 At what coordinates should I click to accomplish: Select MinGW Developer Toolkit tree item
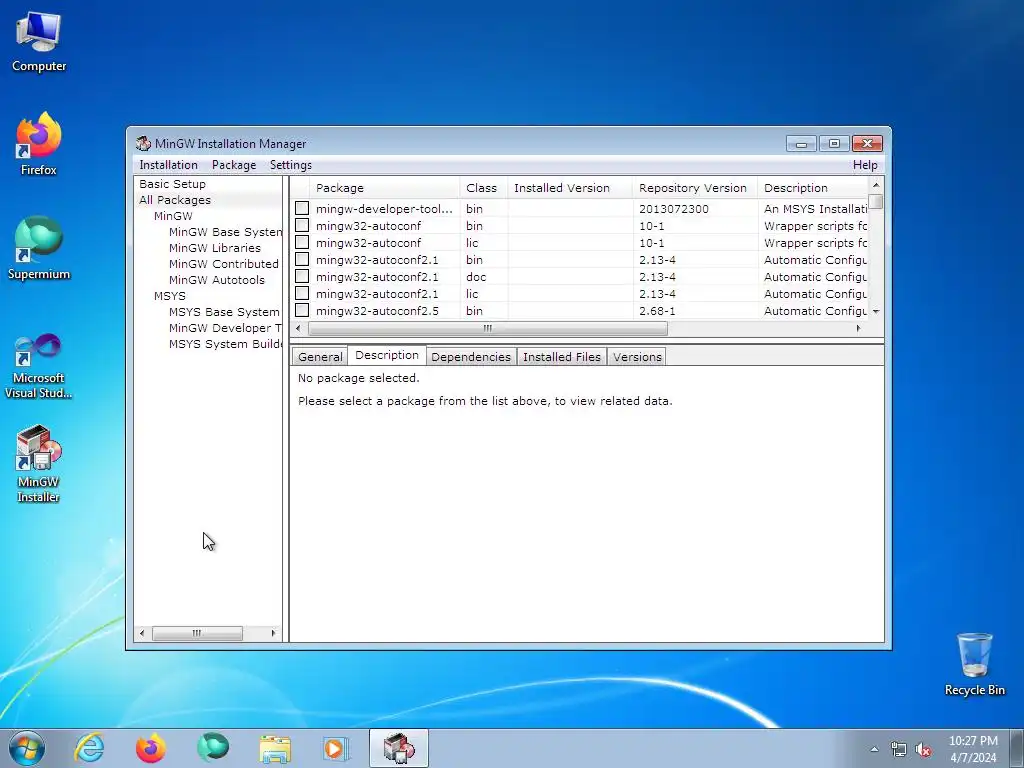pyautogui.click(x=225, y=328)
